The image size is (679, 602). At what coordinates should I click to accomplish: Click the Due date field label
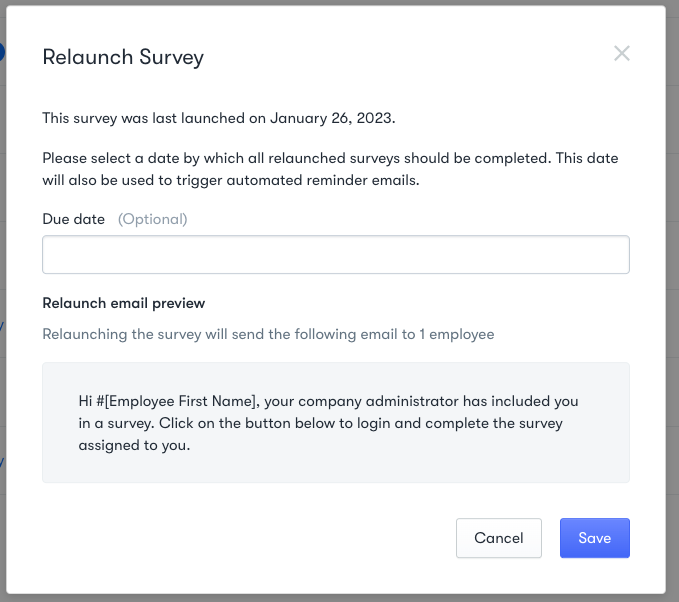pyautogui.click(x=74, y=219)
